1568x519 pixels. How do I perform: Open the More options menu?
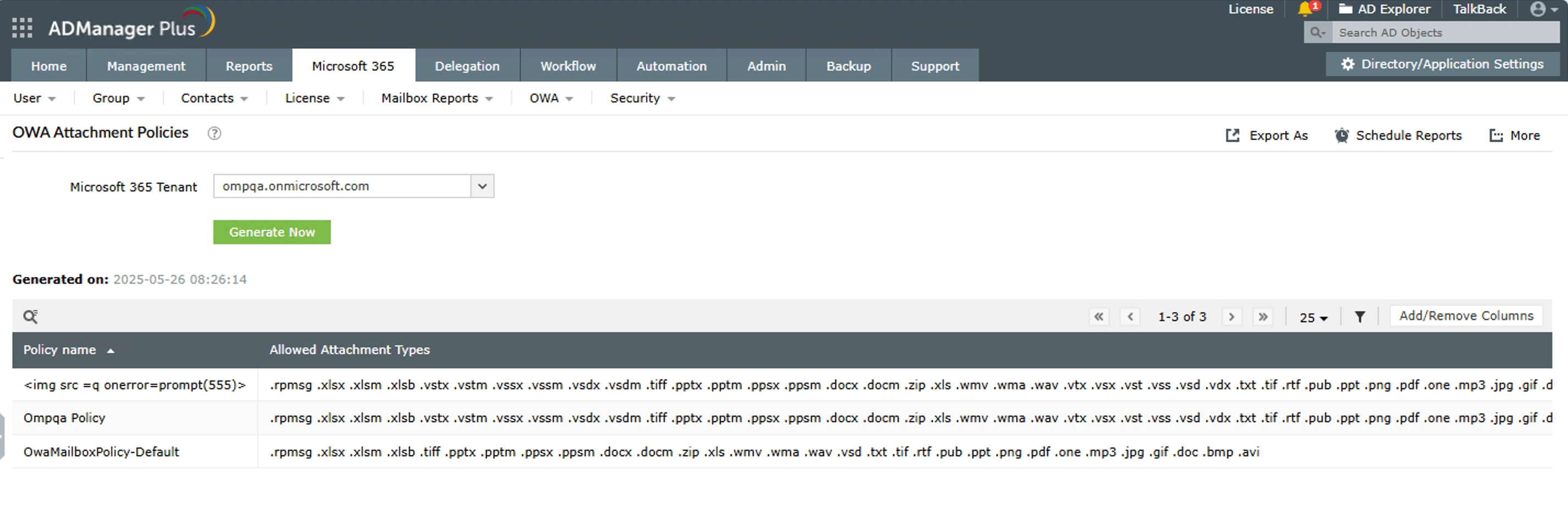click(1515, 135)
